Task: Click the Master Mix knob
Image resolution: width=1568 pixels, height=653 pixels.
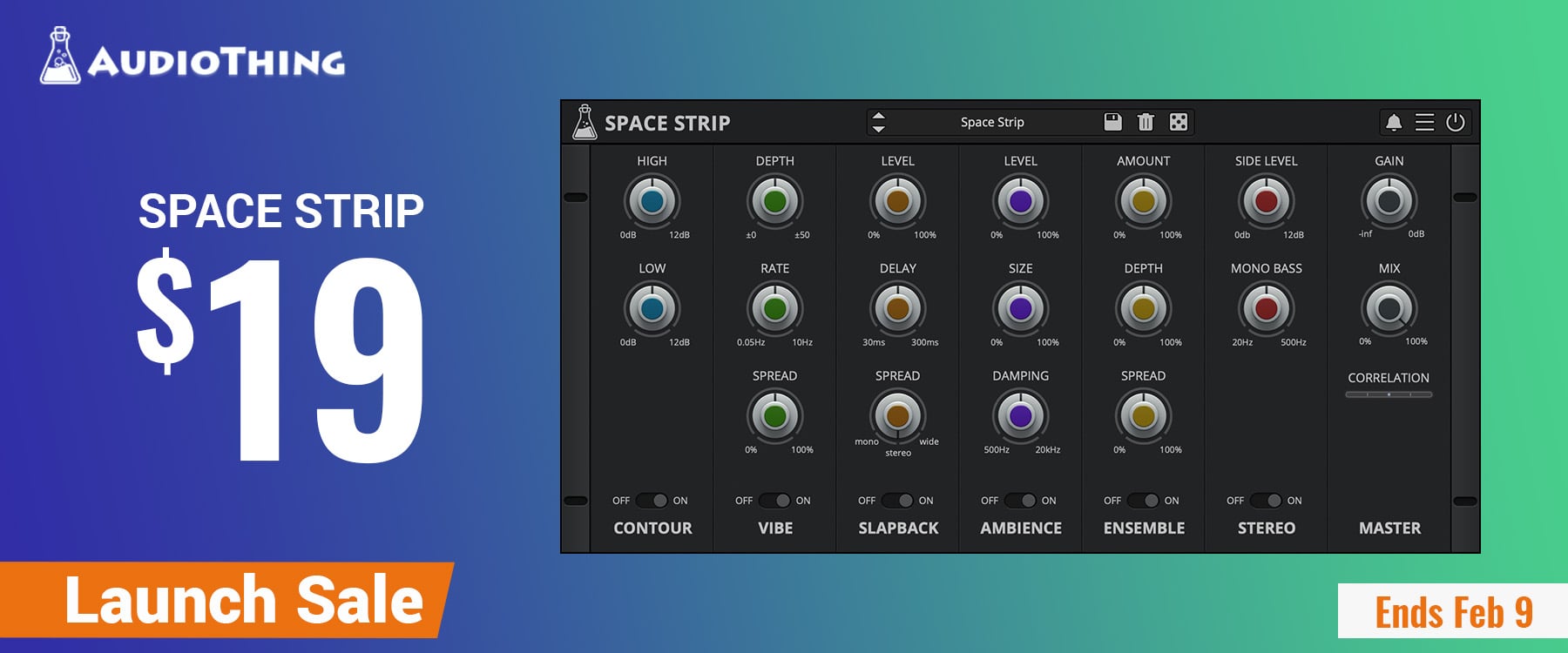Action: (x=1389, y=309)
